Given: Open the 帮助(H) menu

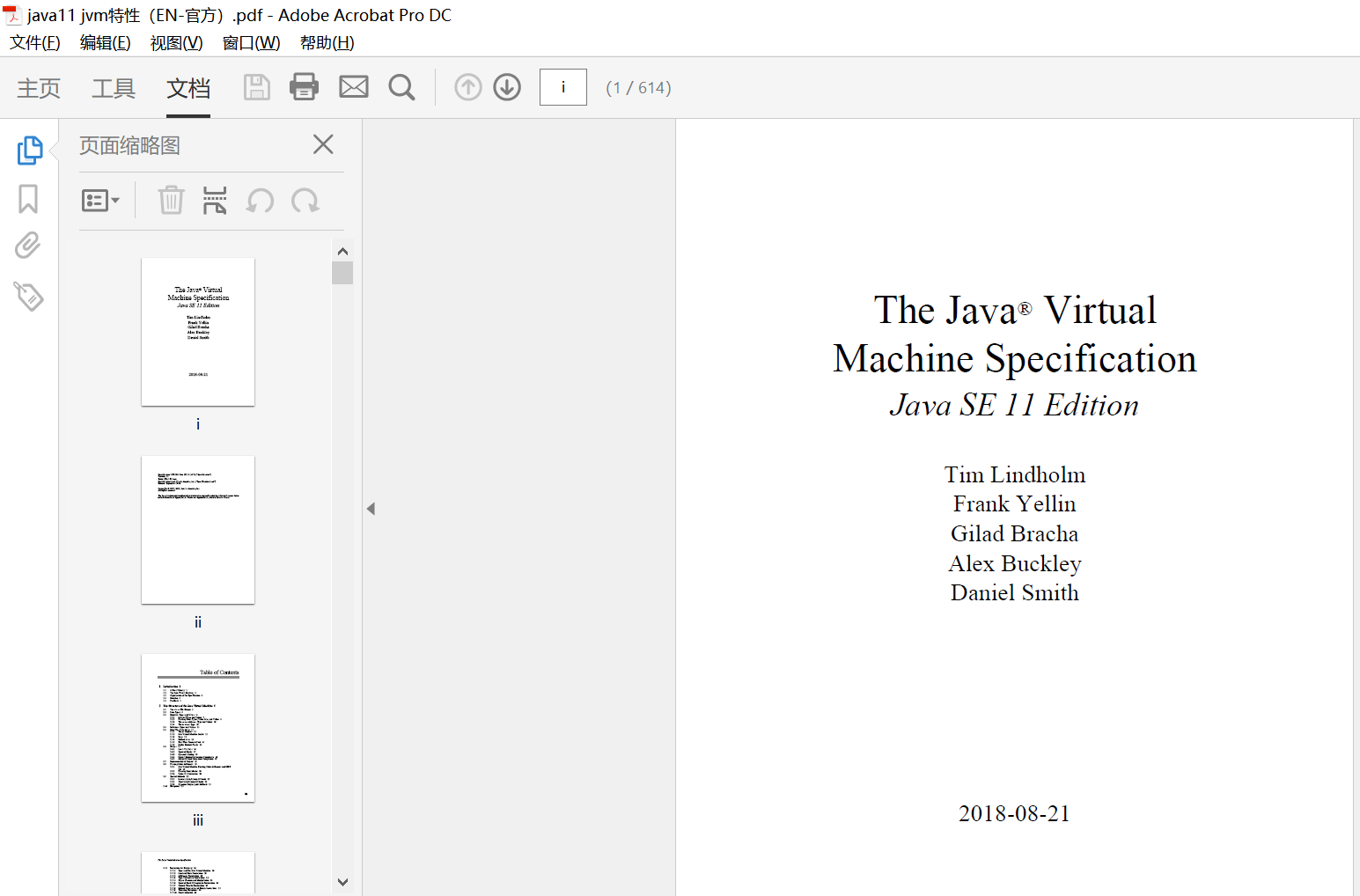Looking at the screenshot, I should (x=327, y=43).
